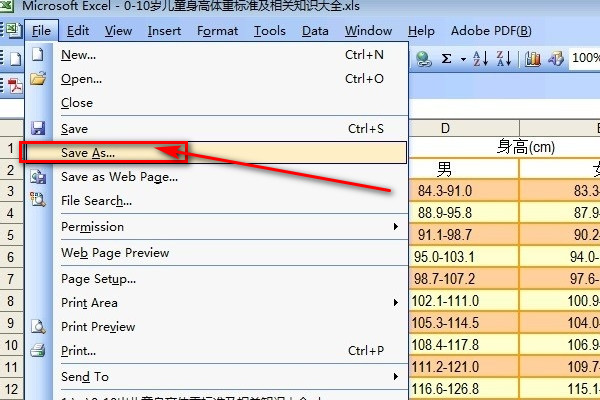Select column D header
This screenshot has height=400, width=600.
point(464,128)
